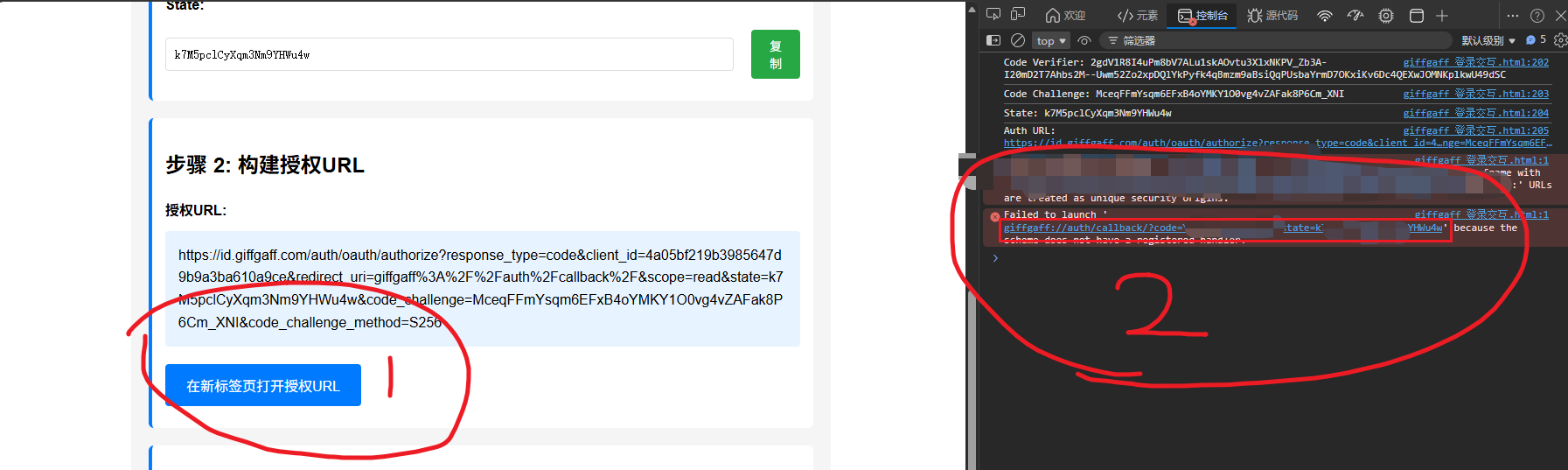Open console settings gear icon
This screenshot has width=1568, height=470.
1560,40
